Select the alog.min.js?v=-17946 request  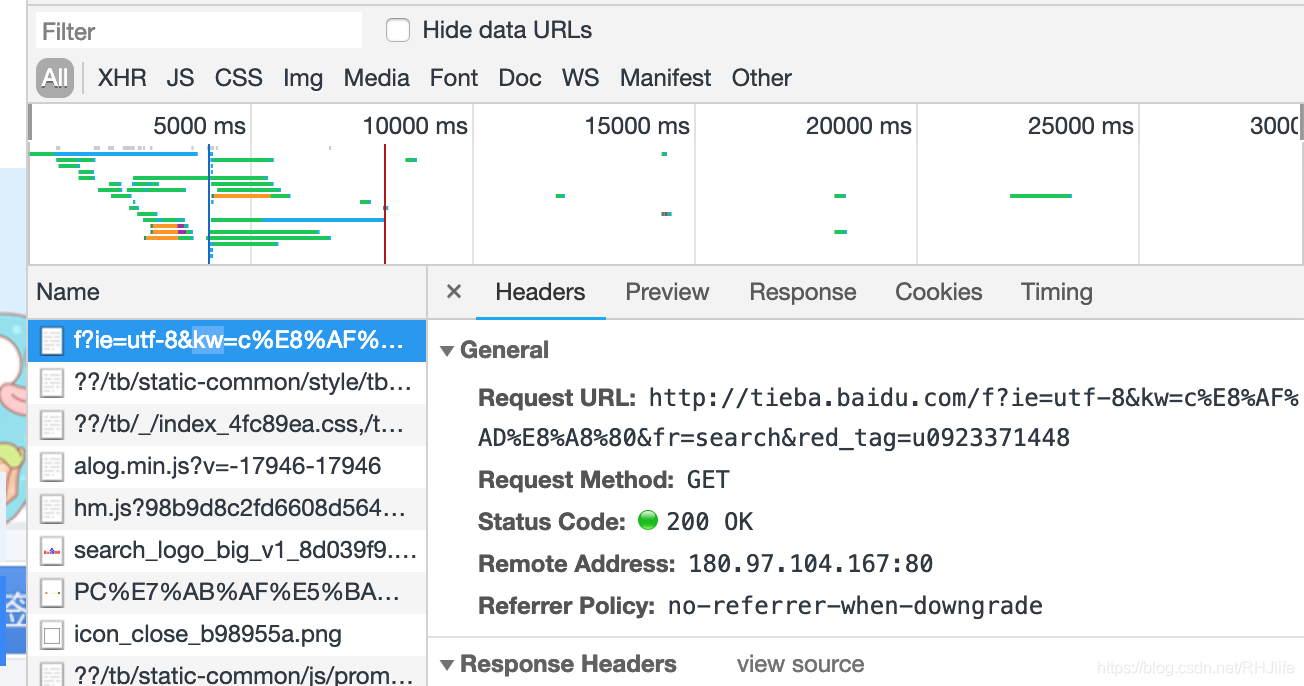point(227,466)
